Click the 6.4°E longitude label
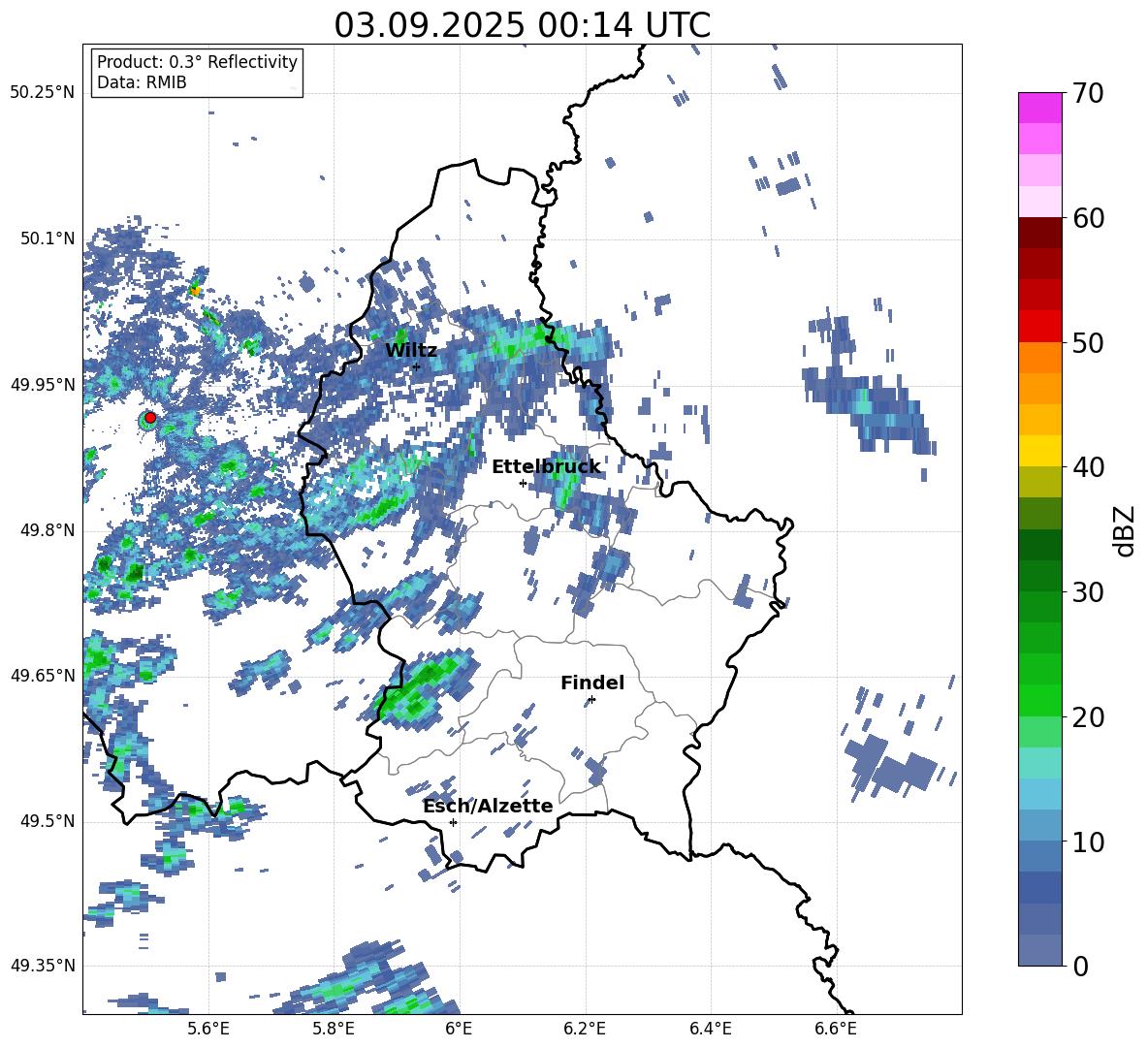The height and width of the screenshot is (1048, 1148). (710, 1029)
